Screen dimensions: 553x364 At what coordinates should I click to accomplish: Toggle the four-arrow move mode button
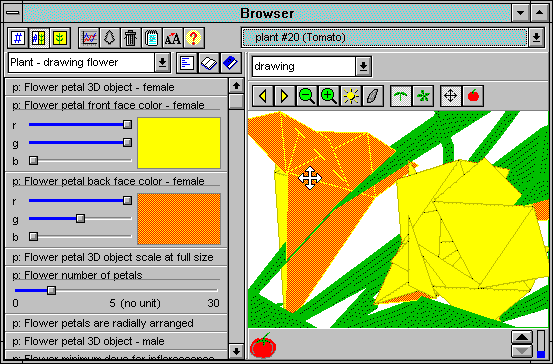coord(451,96)
